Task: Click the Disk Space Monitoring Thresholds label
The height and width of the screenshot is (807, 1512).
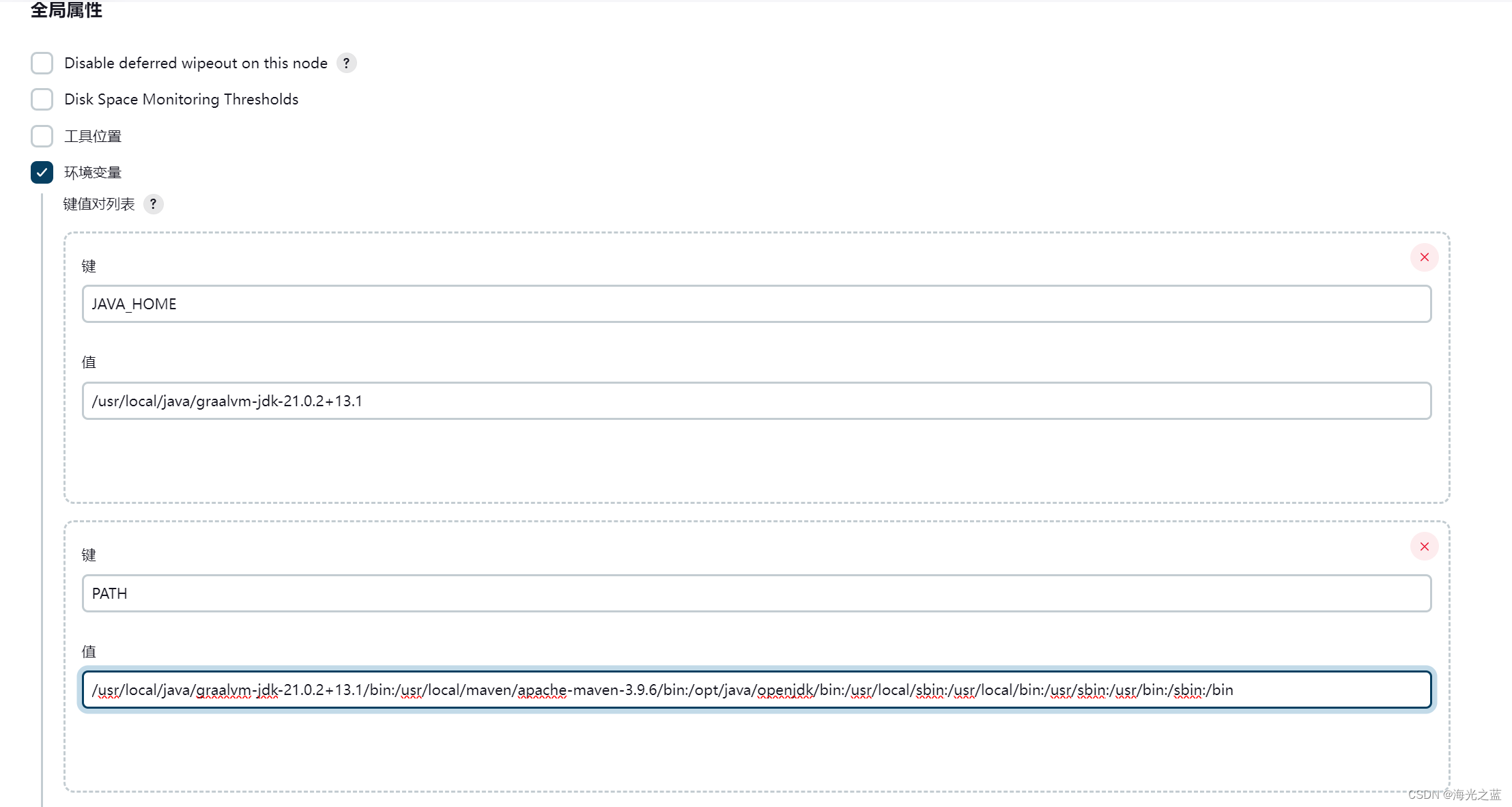Action: point(181,99)
